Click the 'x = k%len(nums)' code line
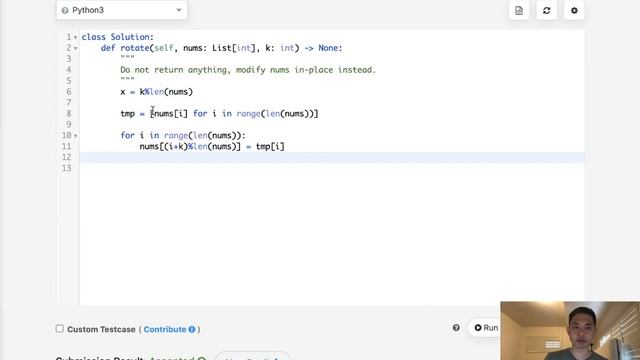The image size is (640, 360). point(156,92)
